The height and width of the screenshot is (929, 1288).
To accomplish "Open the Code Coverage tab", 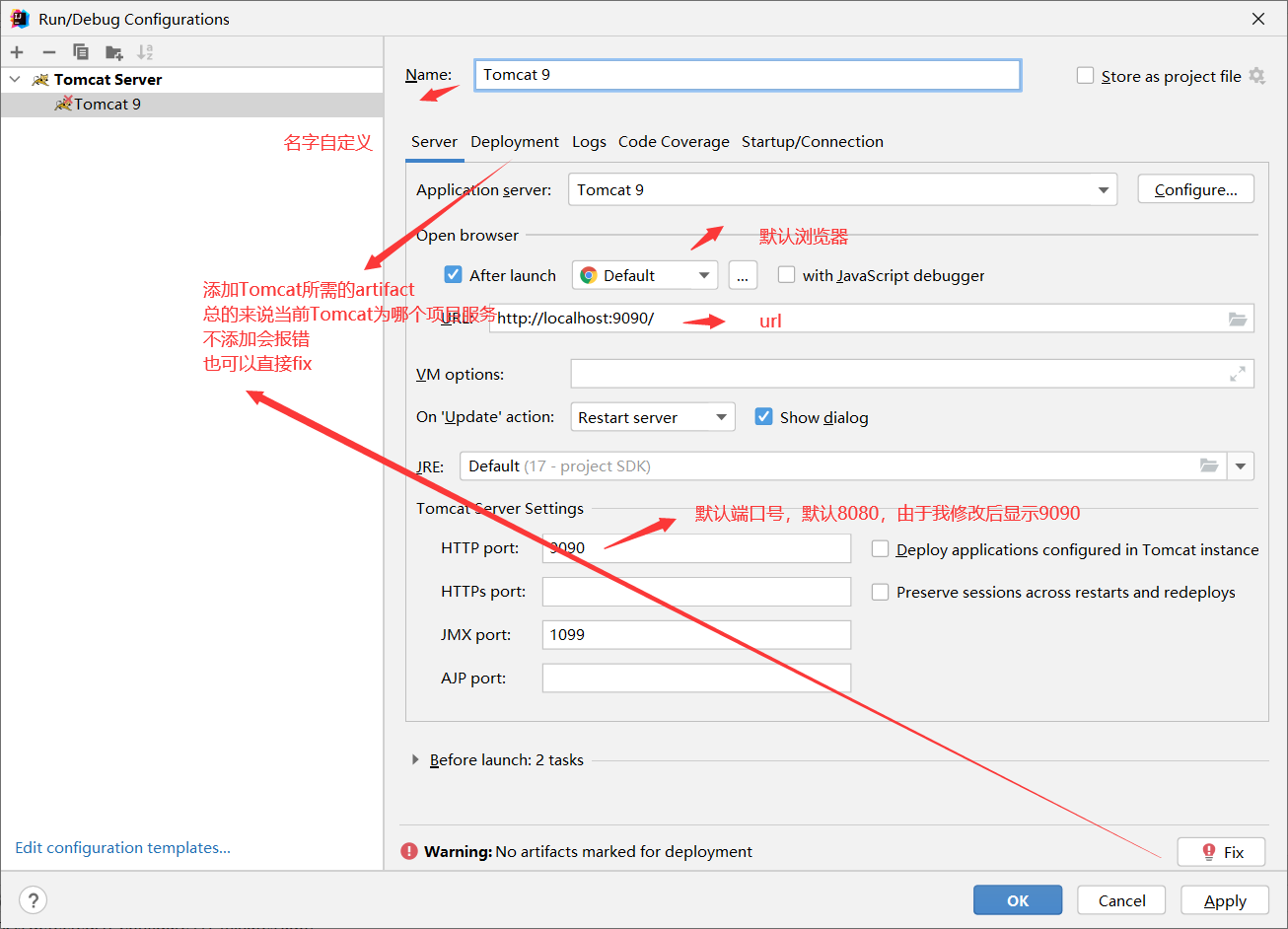I will pyautogui.click(x=674, y=141).
